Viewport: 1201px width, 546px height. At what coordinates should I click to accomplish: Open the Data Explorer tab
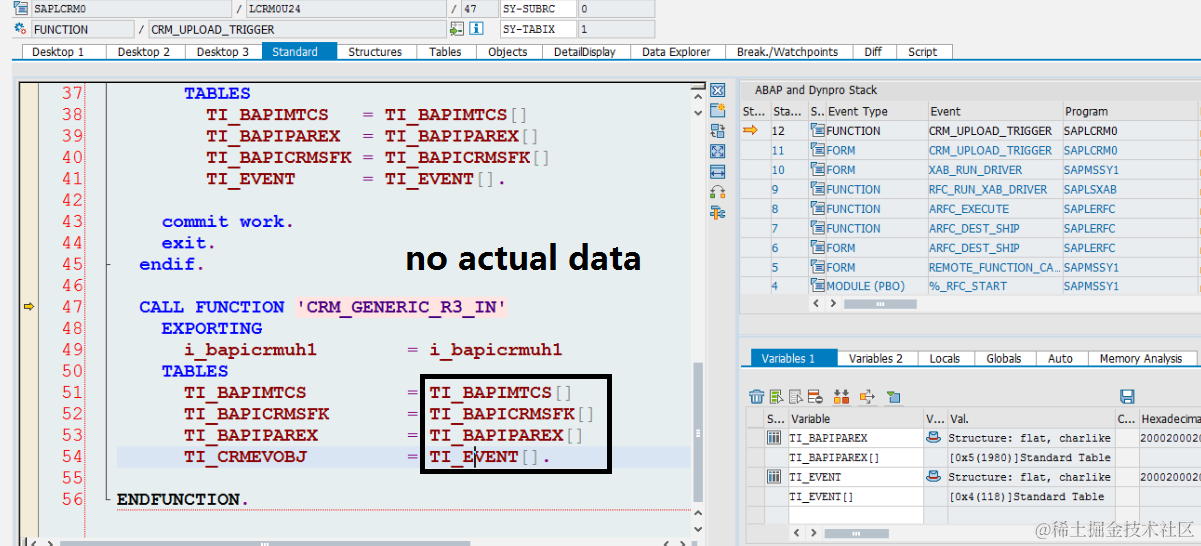tap(677, 52)
